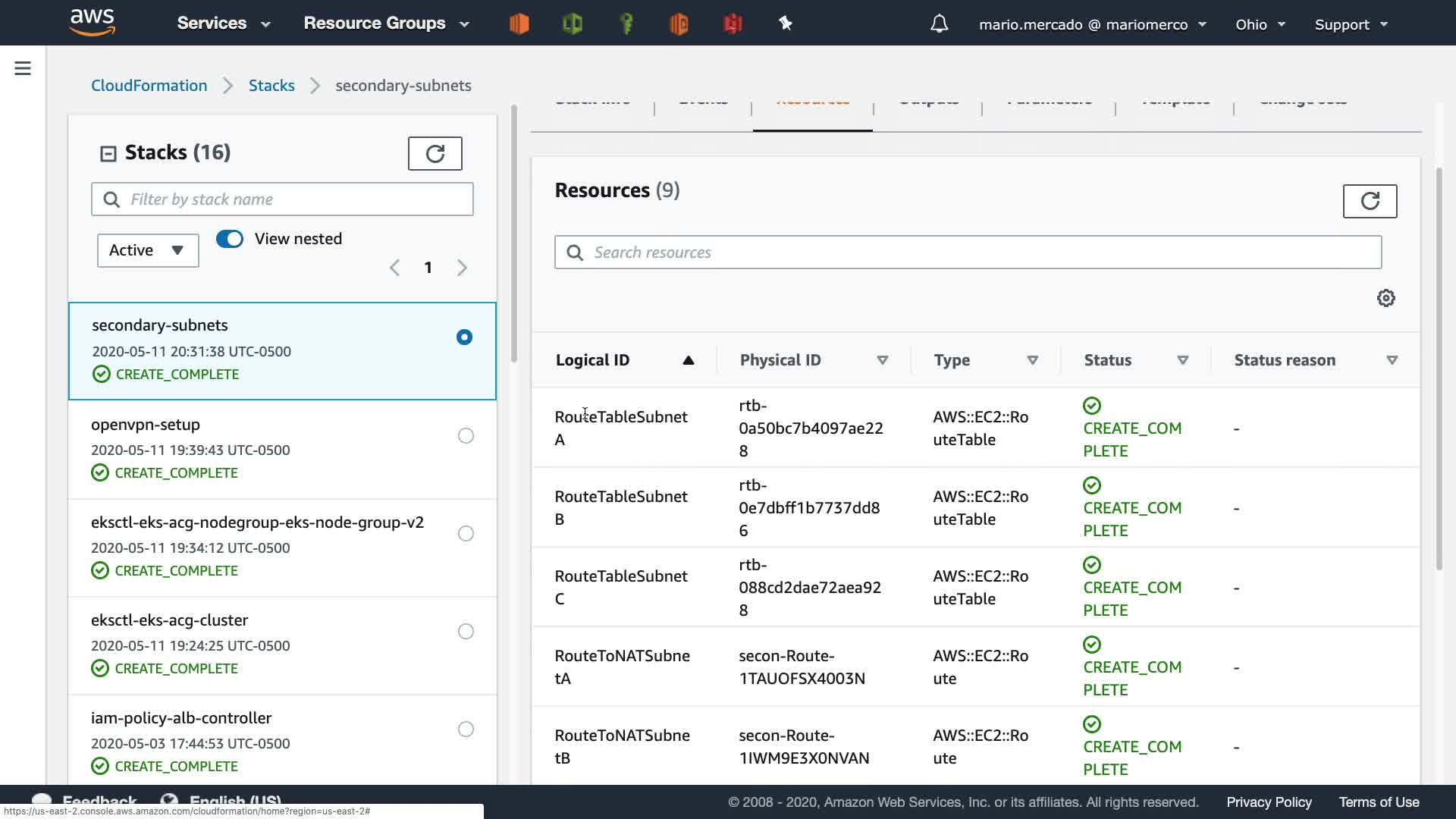Click the AWS logo home icon
Viewport: 1456px width, 819px height.
pyautogui.click(x=92, y=23)
